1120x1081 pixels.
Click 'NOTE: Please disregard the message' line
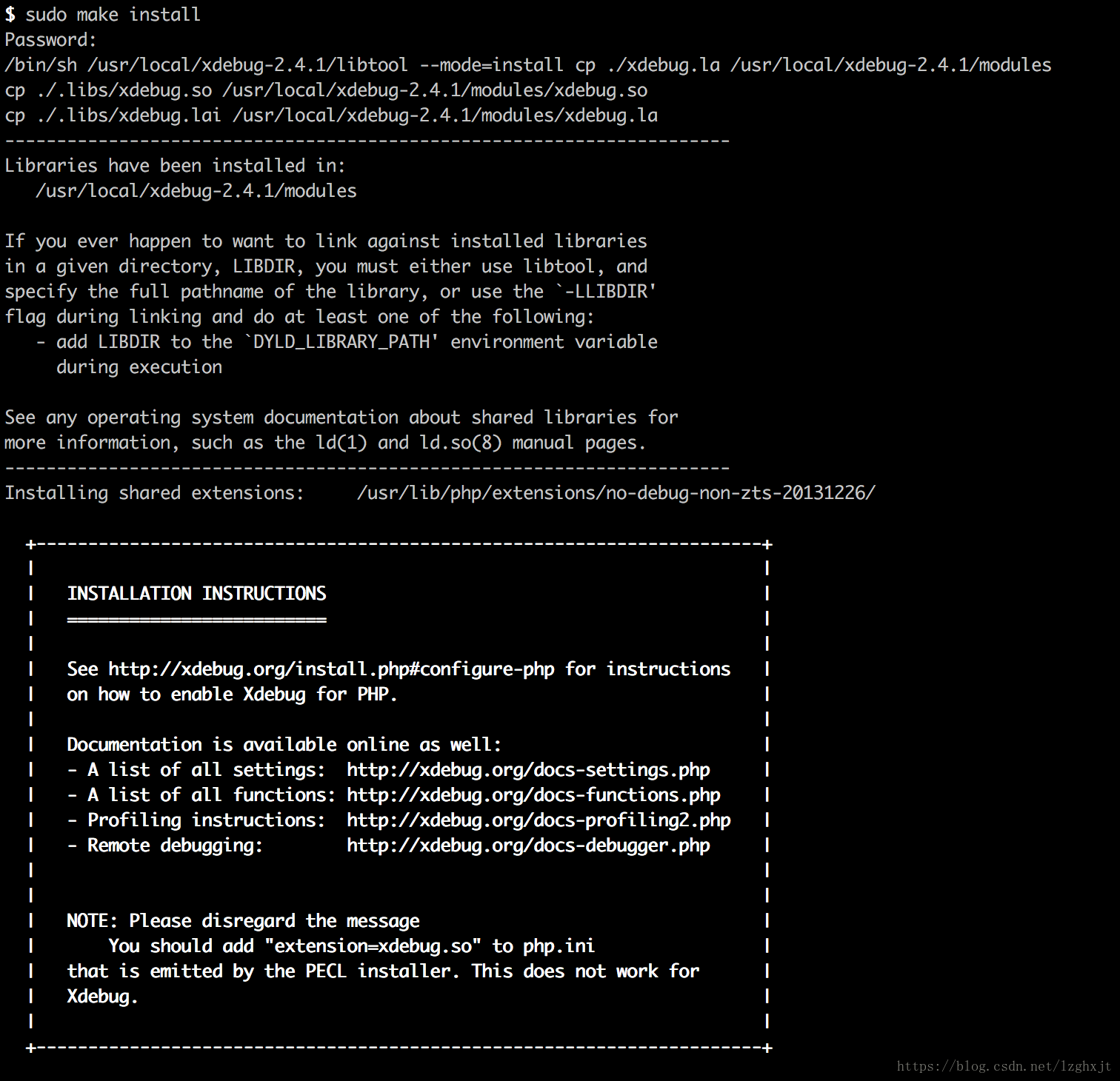(243, 921)
